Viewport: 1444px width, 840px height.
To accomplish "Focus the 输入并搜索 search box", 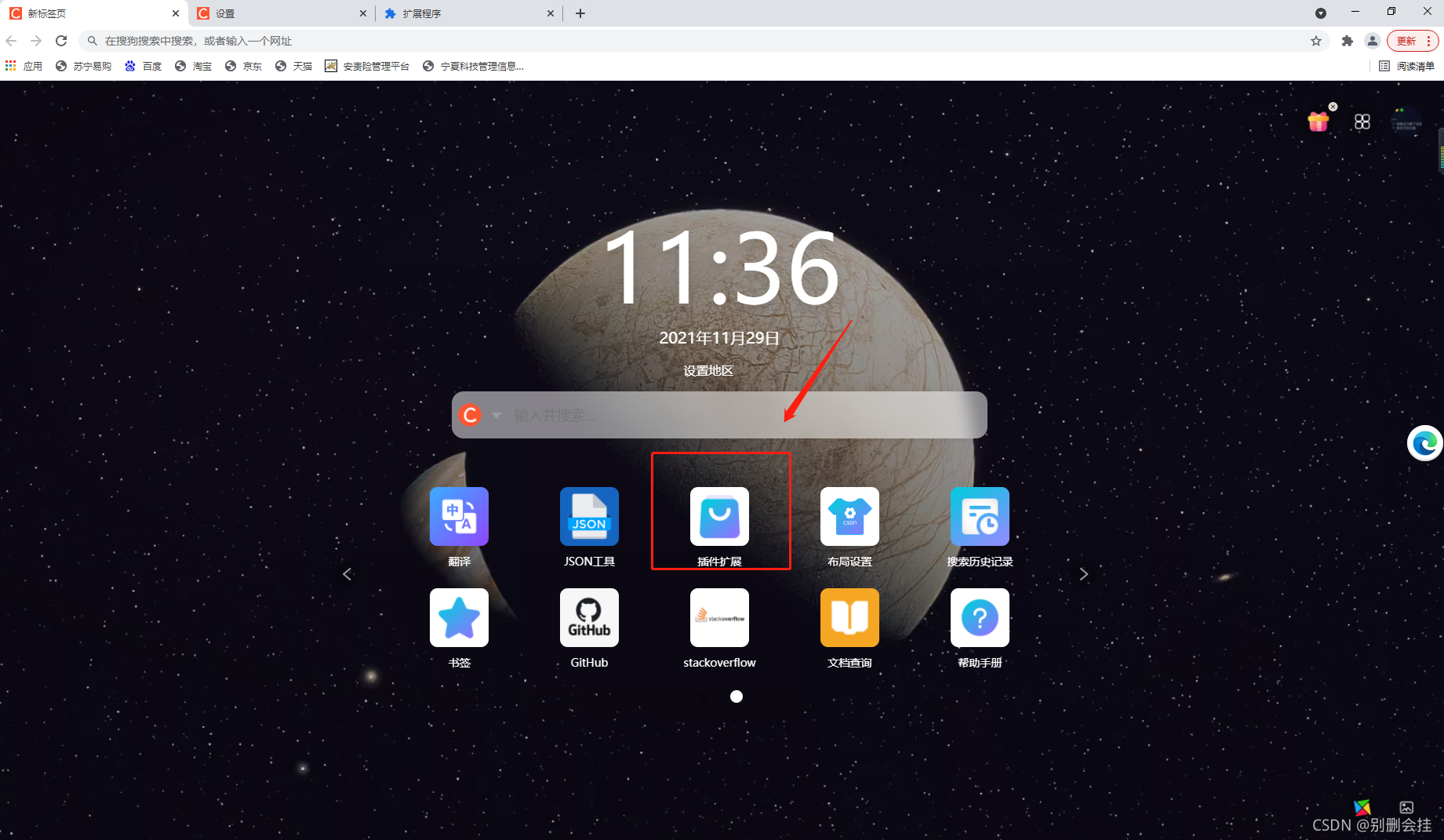I will tap(719, 415).
